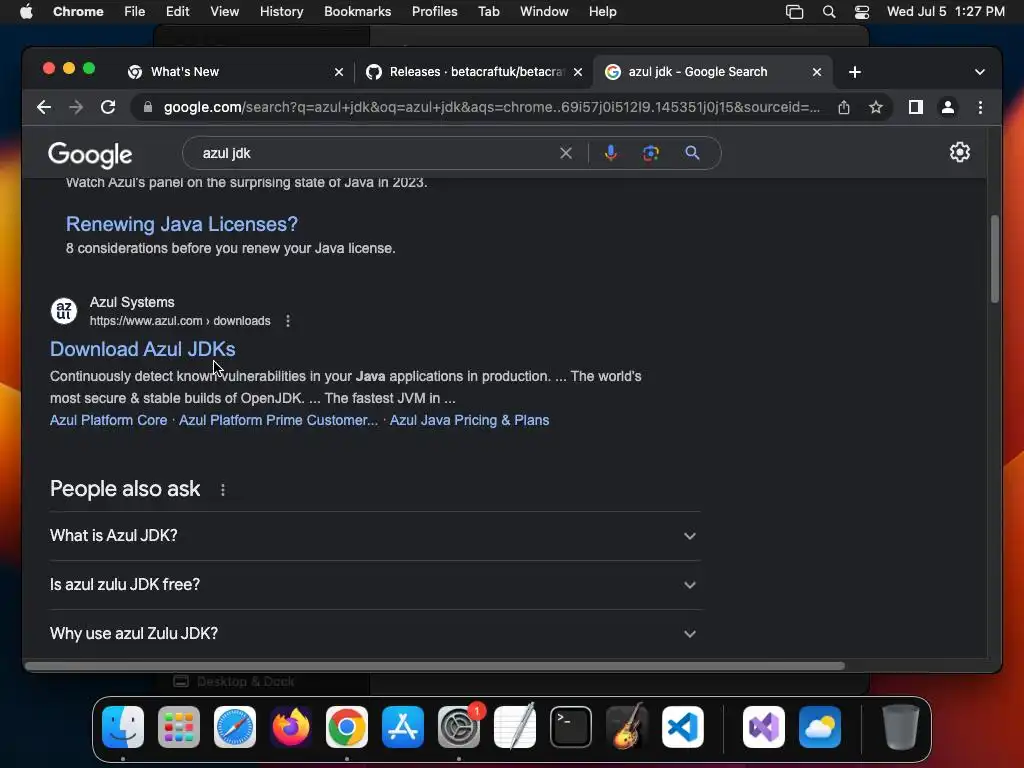This screenshot has height=768, width=1024.
Task: Open the Chrome profile button
Action: 948,107
